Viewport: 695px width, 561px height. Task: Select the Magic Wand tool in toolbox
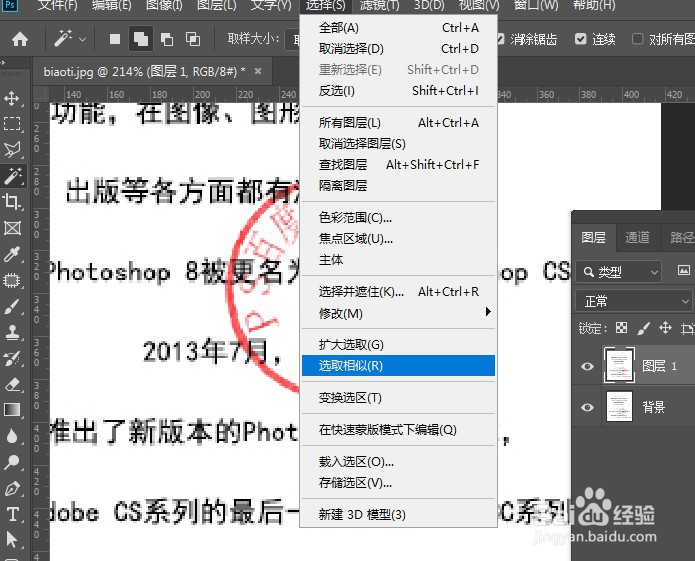13,176
